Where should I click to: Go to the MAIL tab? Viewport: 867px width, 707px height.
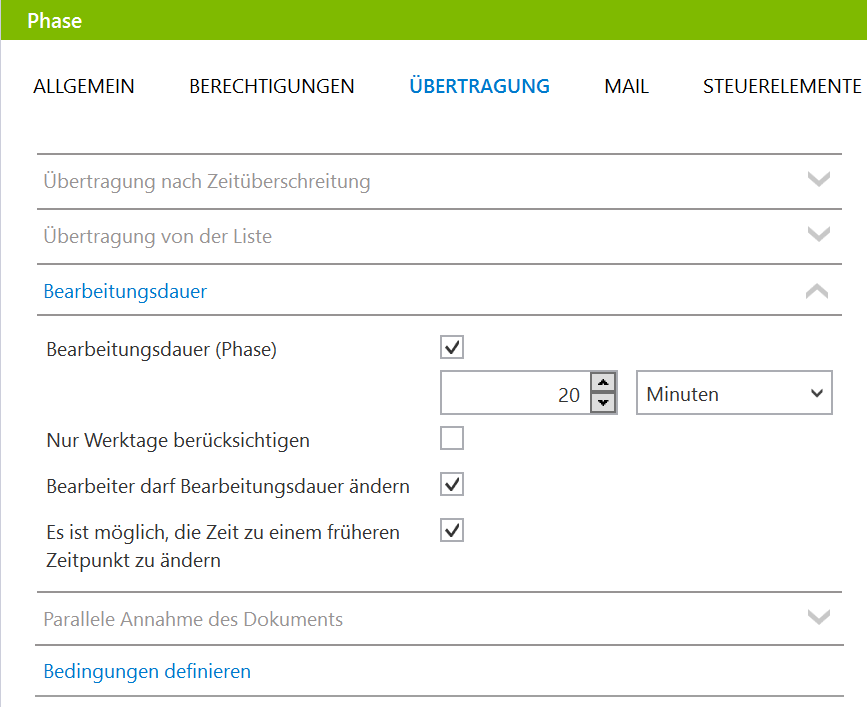pos(626,86)
